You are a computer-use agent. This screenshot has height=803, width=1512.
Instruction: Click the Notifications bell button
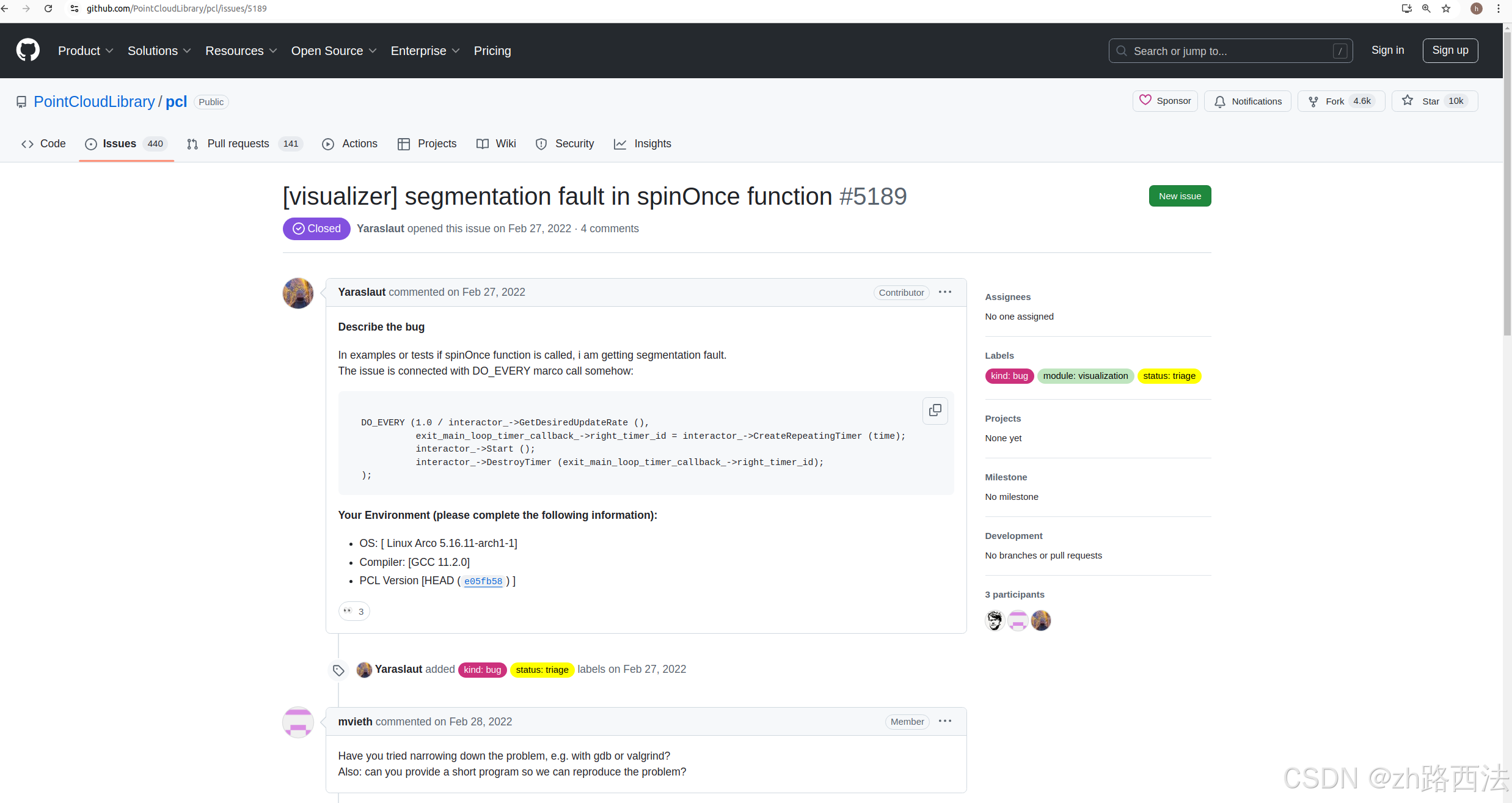pos(1247,101)
